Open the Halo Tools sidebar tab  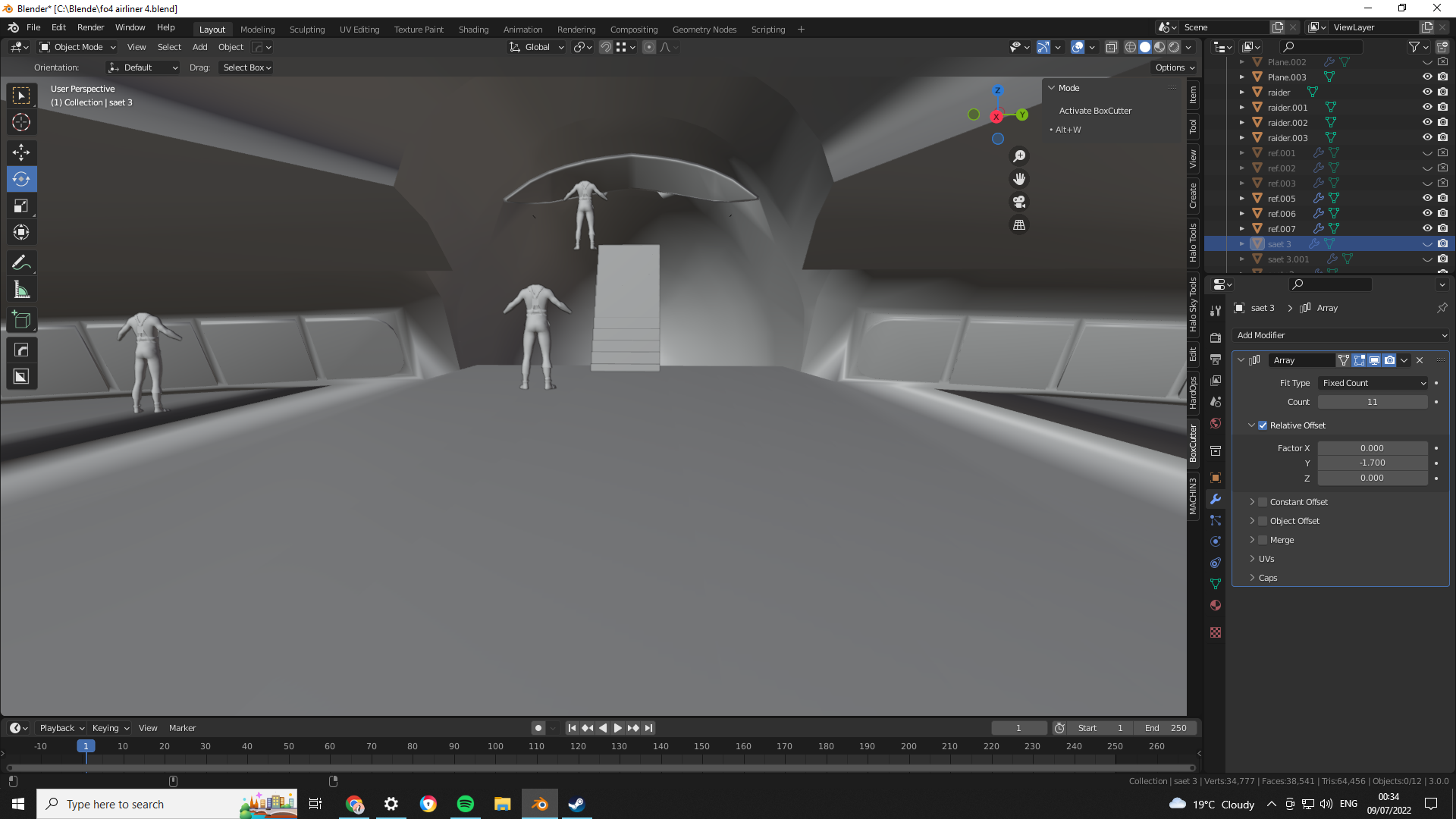click(1194, 243)
